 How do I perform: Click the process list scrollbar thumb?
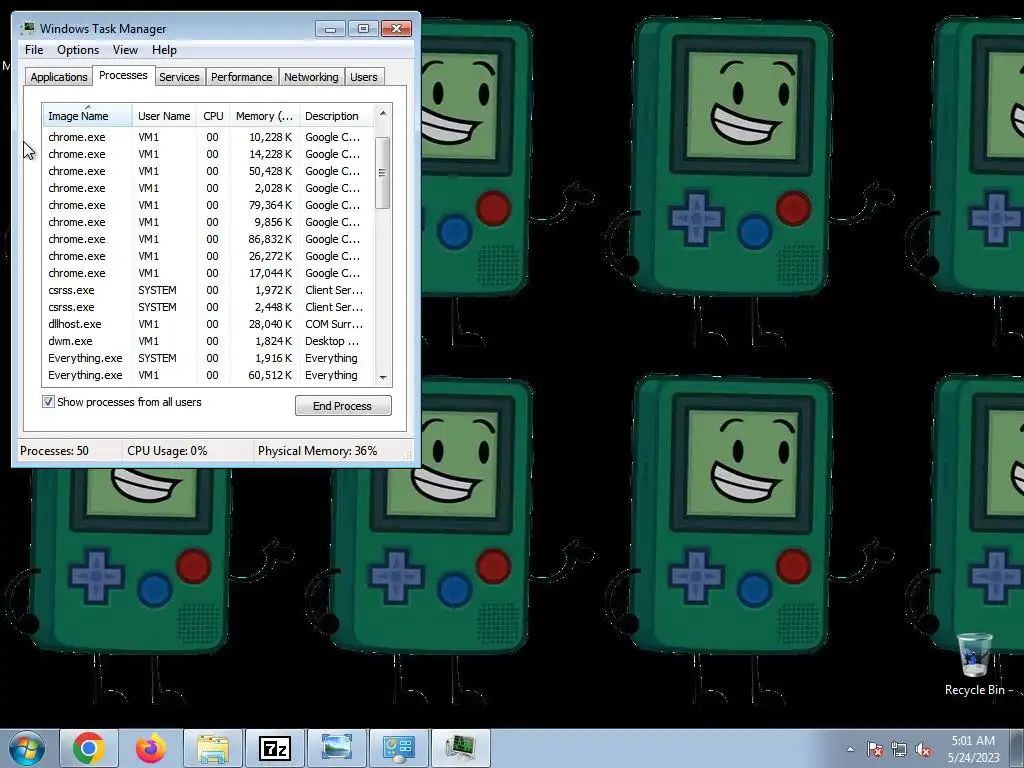pyautogui.click(x=383, y=173)
